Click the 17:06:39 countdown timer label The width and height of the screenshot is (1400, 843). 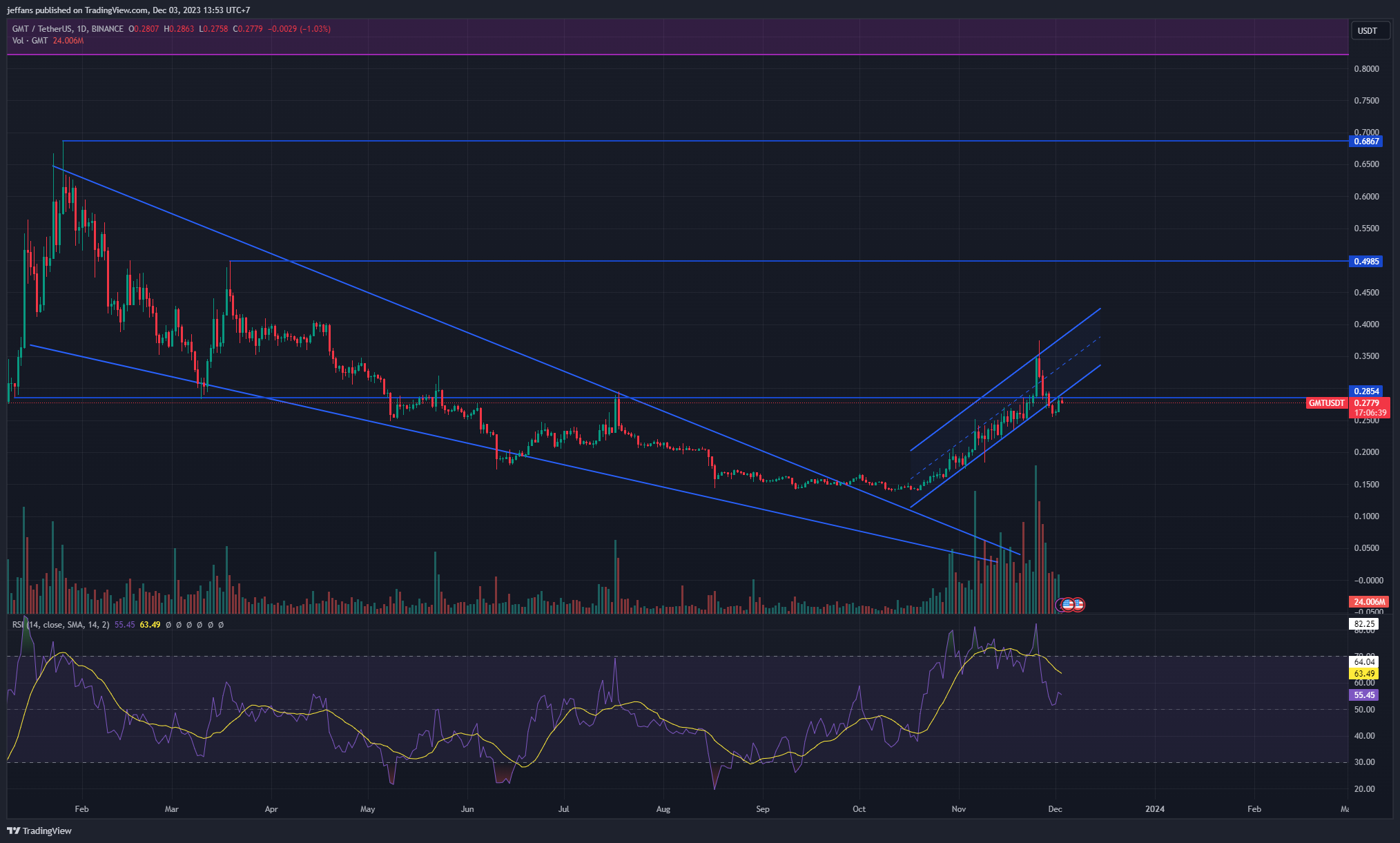[x=1370, y=413]
